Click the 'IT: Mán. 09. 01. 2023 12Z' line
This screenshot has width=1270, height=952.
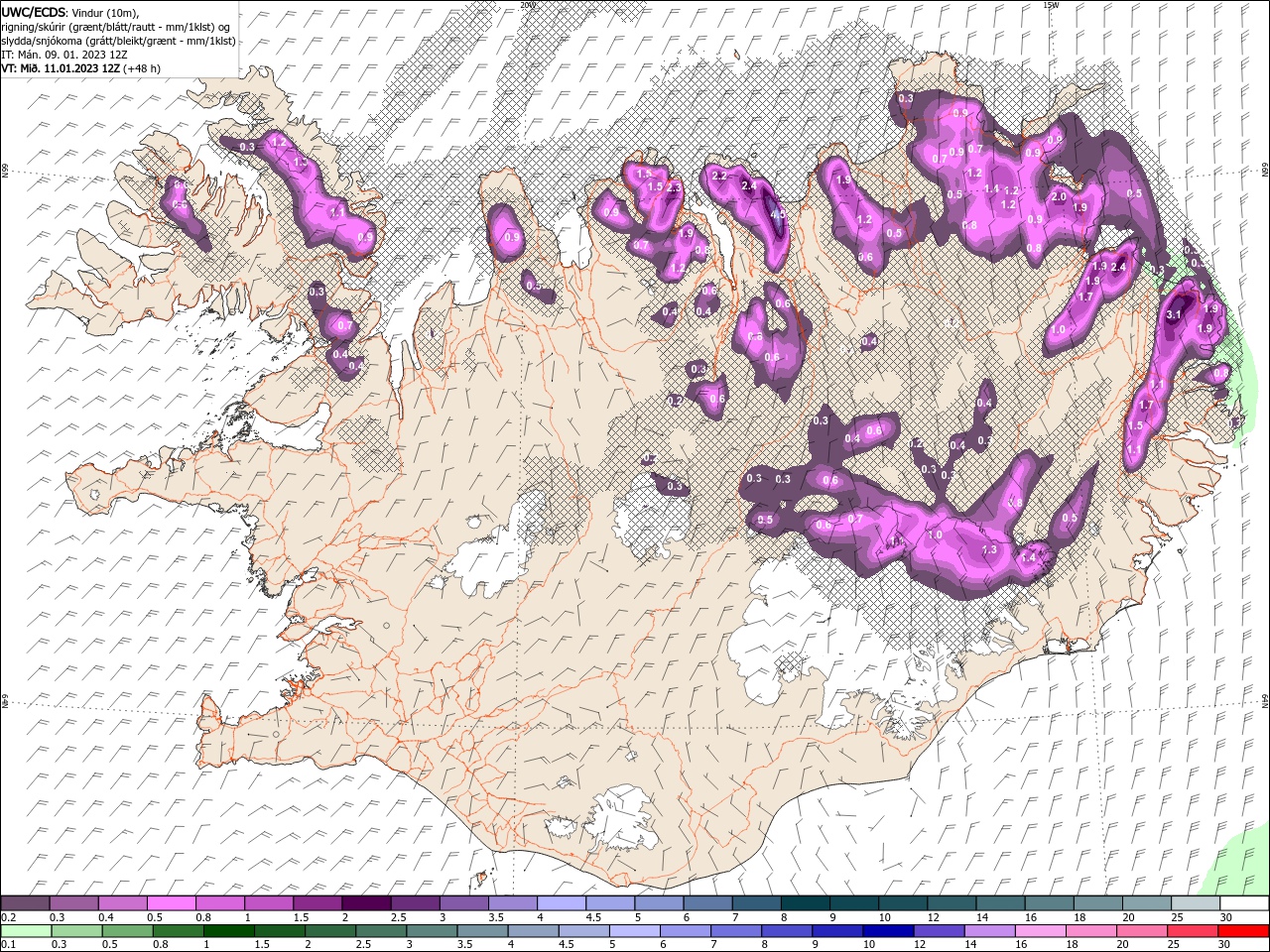pos(63,55)
